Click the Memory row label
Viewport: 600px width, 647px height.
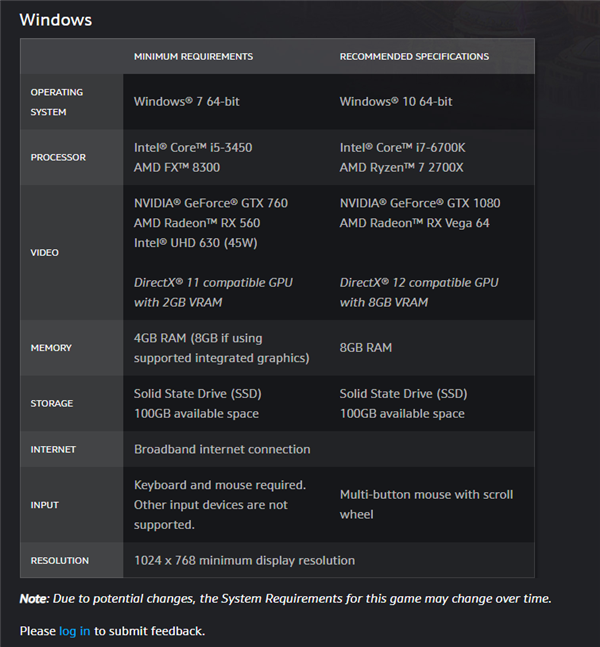[x=51, y=348]
